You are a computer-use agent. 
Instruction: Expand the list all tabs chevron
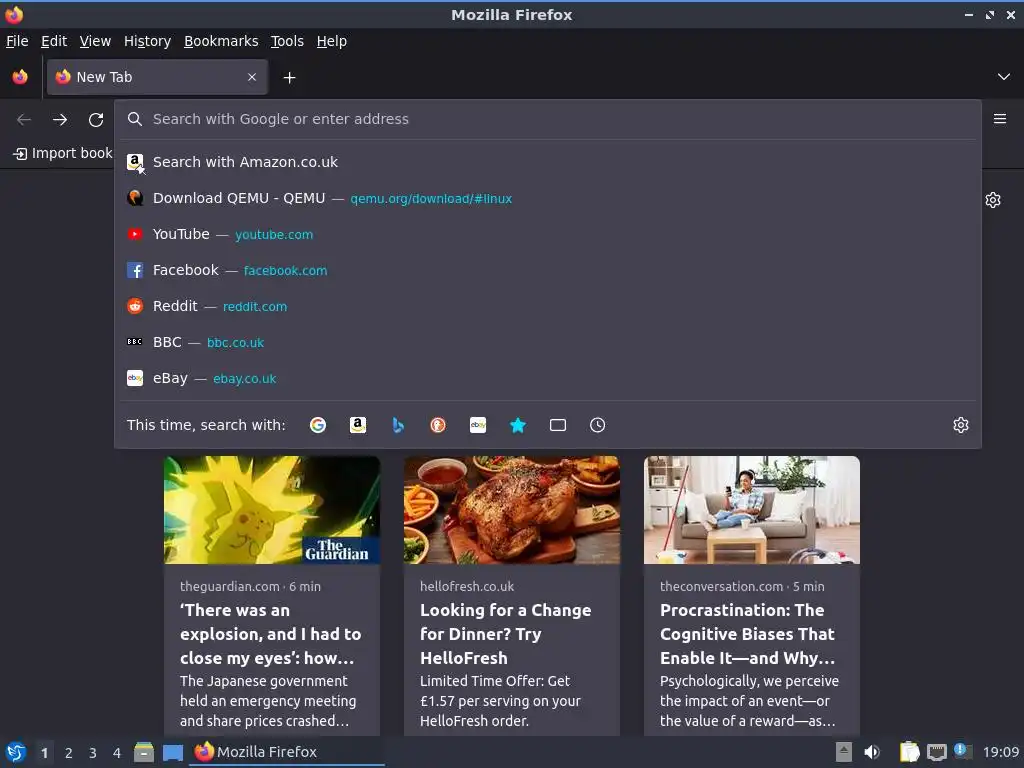pyautogui.click(x=1004, y=77)
